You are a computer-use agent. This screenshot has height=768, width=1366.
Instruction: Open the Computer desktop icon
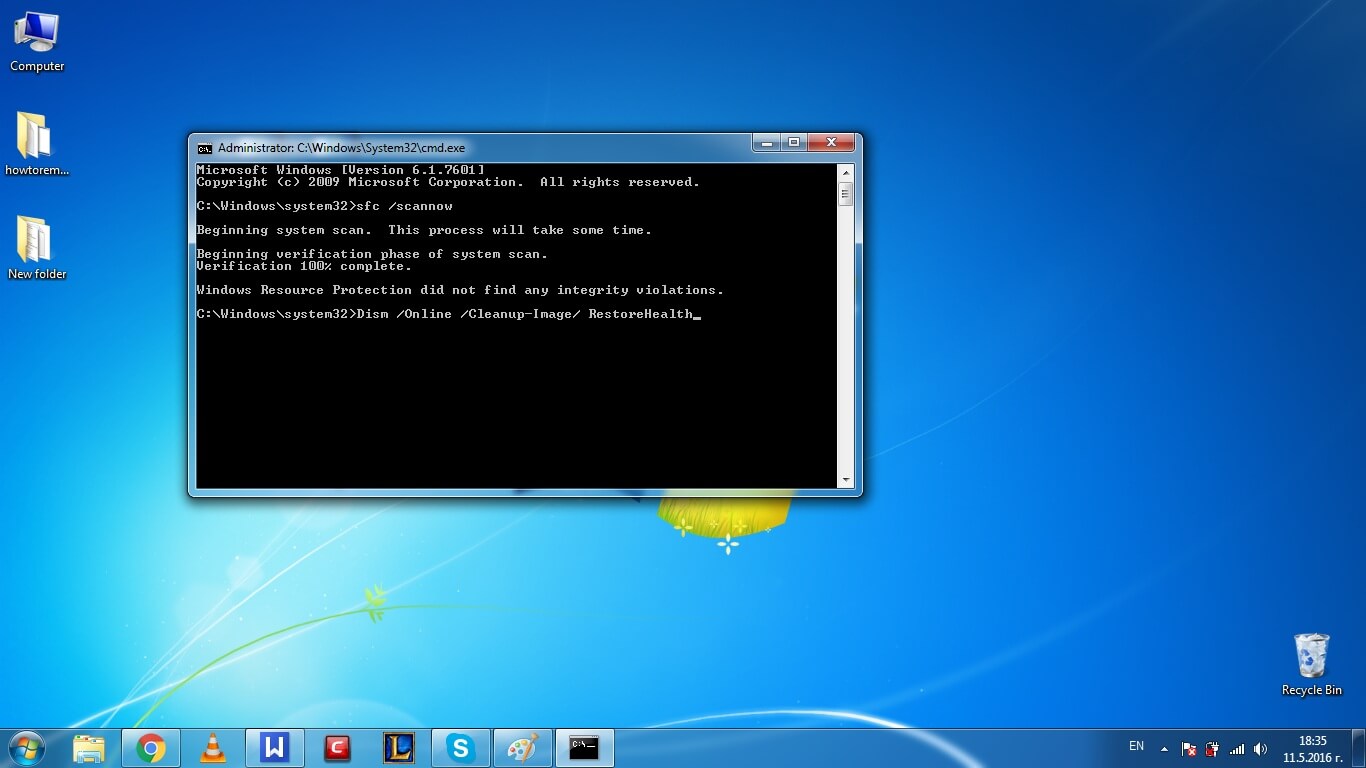click(36, 41)
